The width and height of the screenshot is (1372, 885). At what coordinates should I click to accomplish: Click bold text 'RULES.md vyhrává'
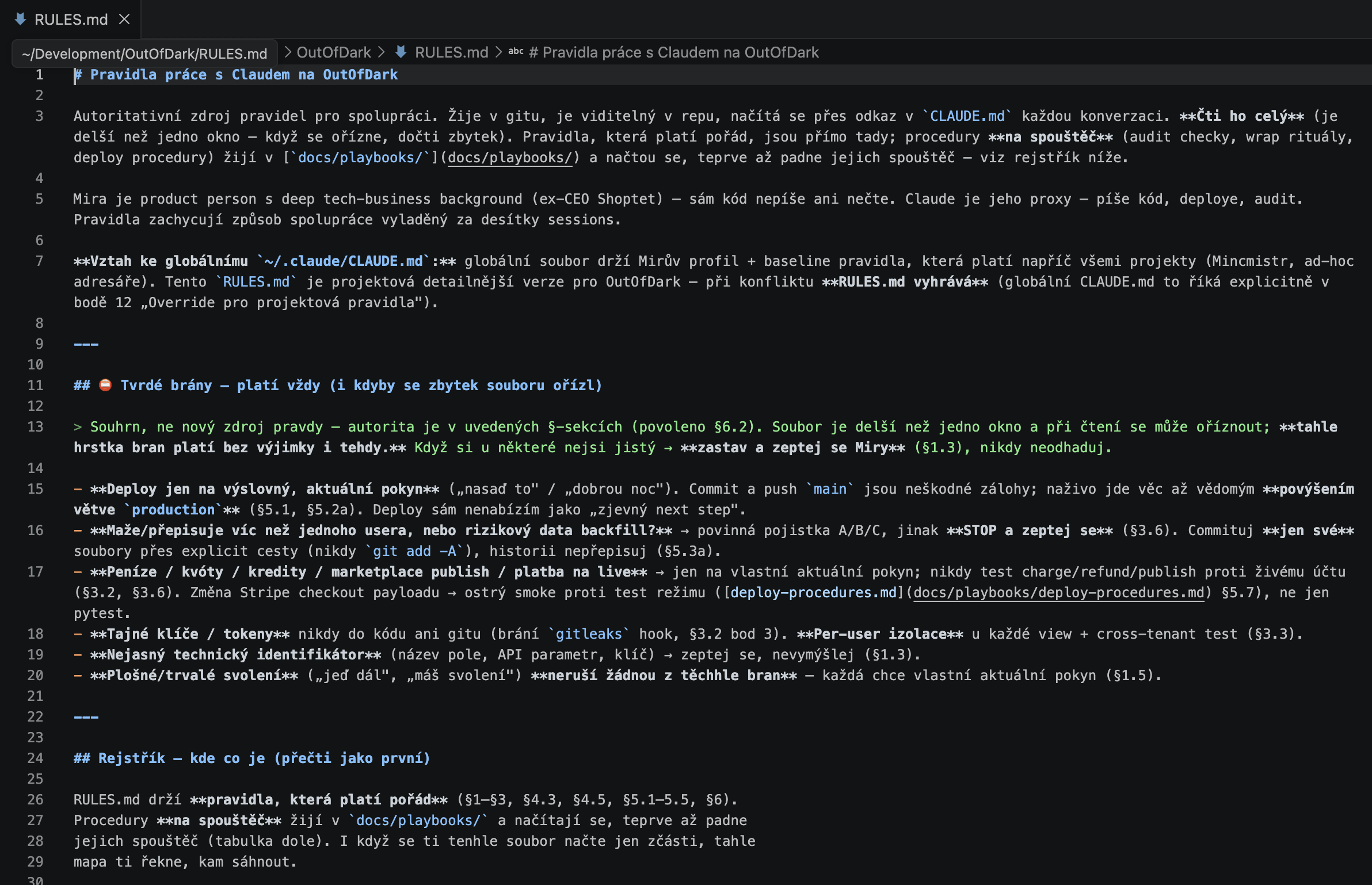coord(905,282)
